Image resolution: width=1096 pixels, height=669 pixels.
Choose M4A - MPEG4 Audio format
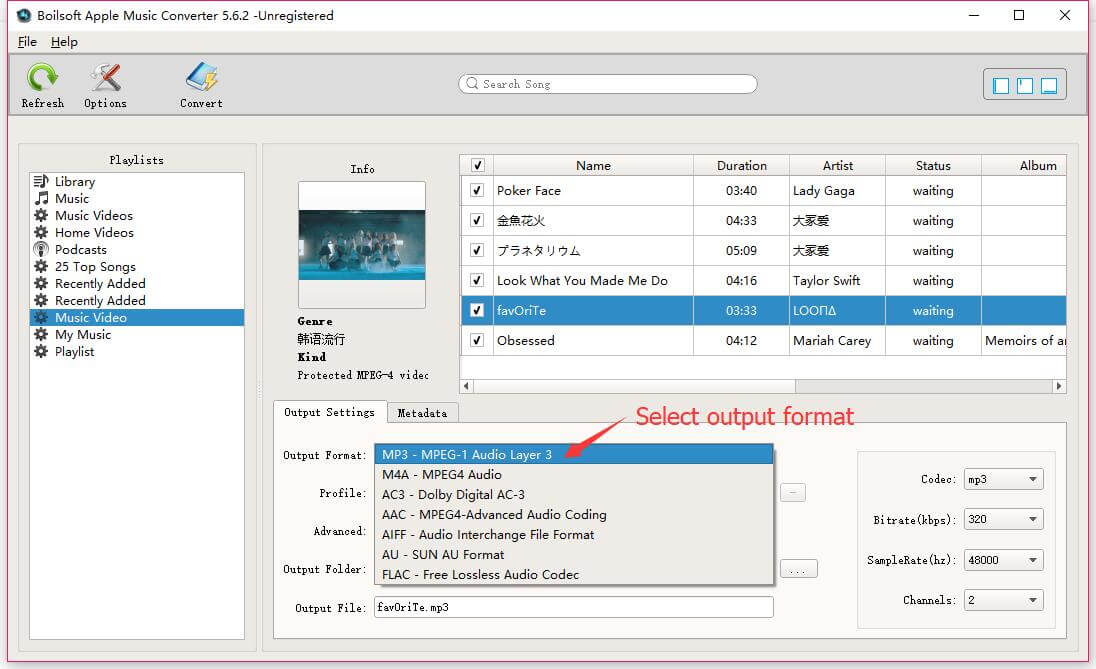click(x=574, y=475)
